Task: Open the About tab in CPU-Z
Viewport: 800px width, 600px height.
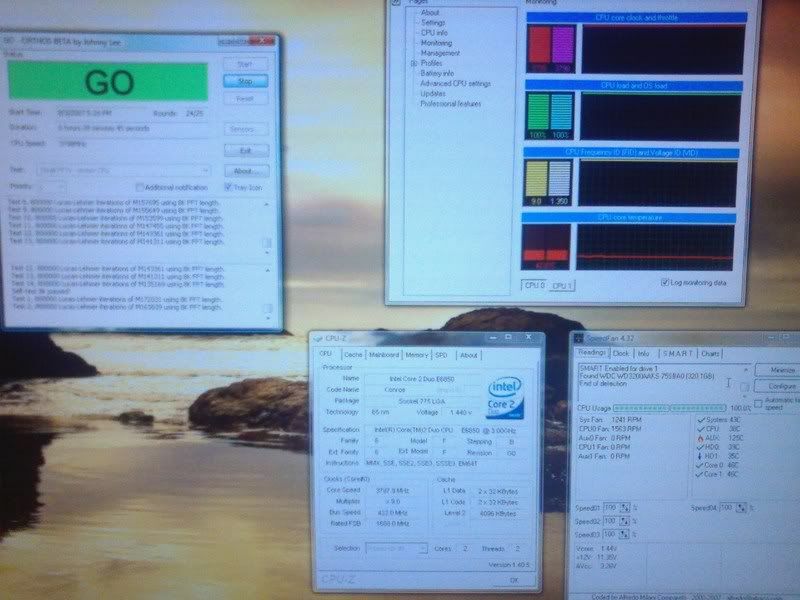Action: (x=468, y=355)
